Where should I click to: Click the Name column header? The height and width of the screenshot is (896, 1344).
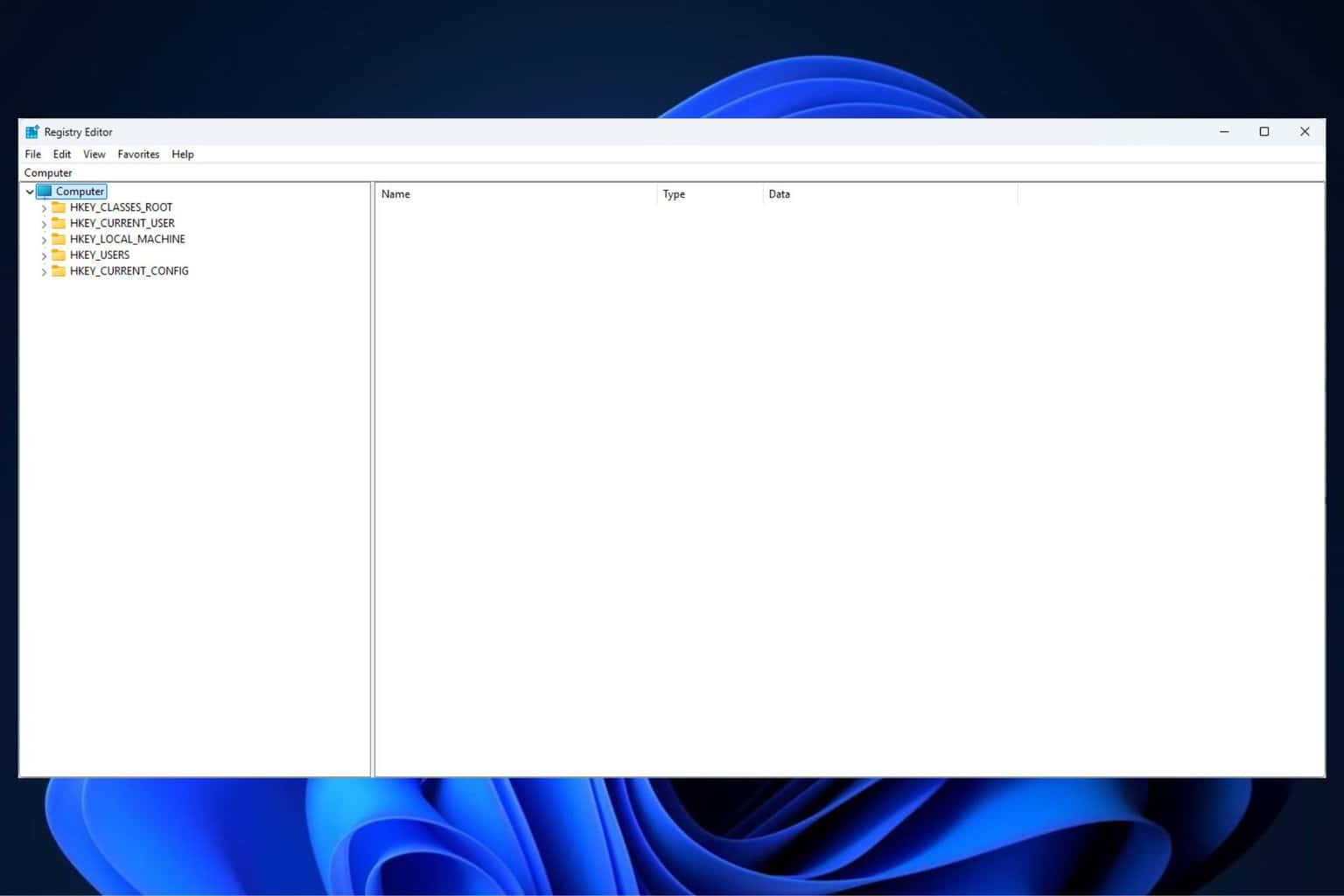click(x=516, y=194)
